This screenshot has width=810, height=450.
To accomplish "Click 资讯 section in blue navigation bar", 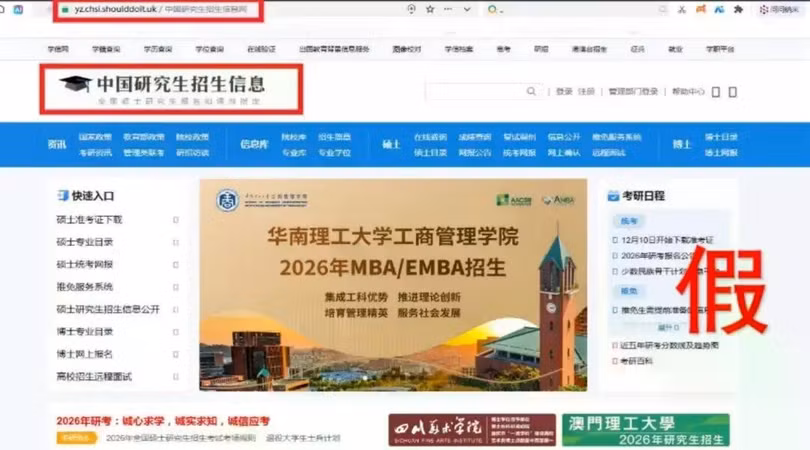I will (x=57, y=145).
